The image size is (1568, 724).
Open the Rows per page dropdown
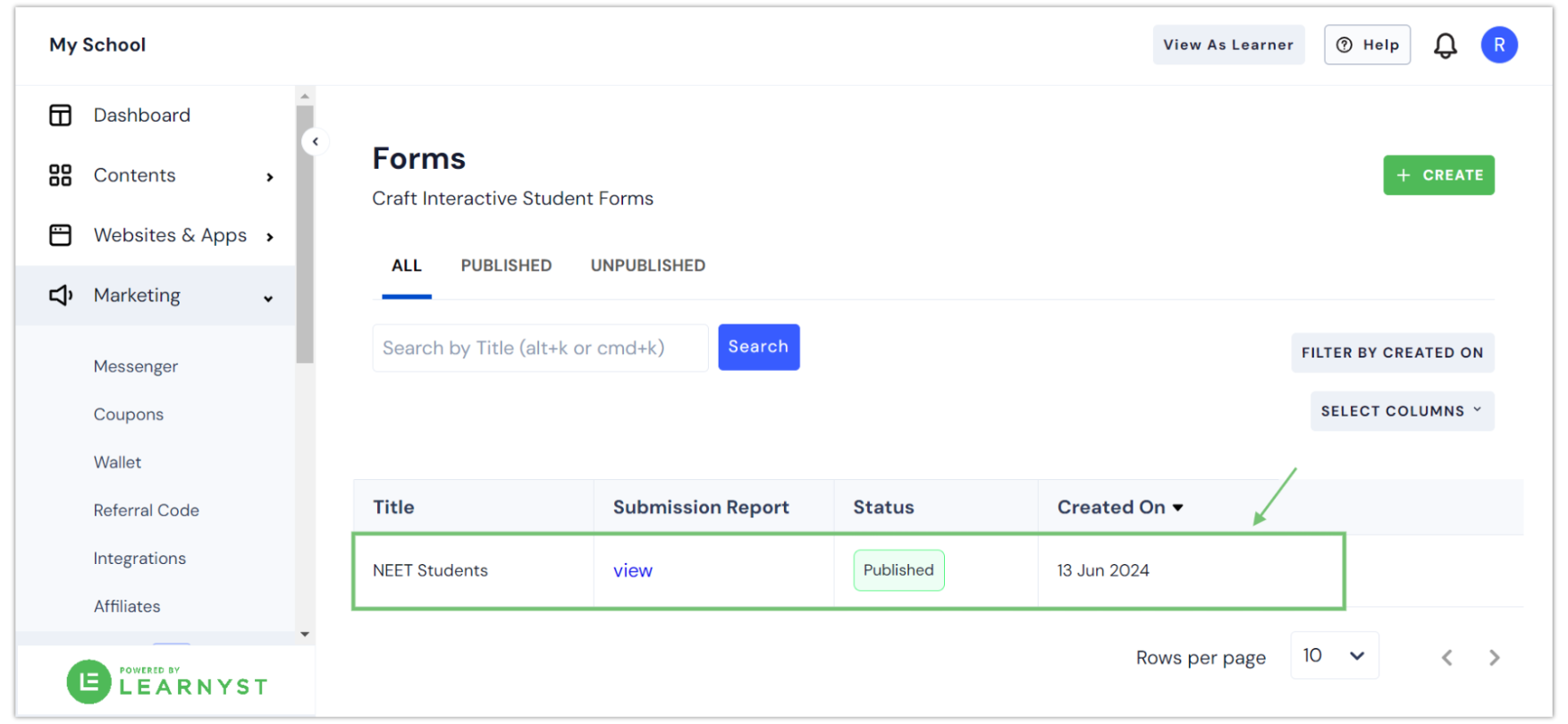pyautogui.click(x=1334, y=655)
